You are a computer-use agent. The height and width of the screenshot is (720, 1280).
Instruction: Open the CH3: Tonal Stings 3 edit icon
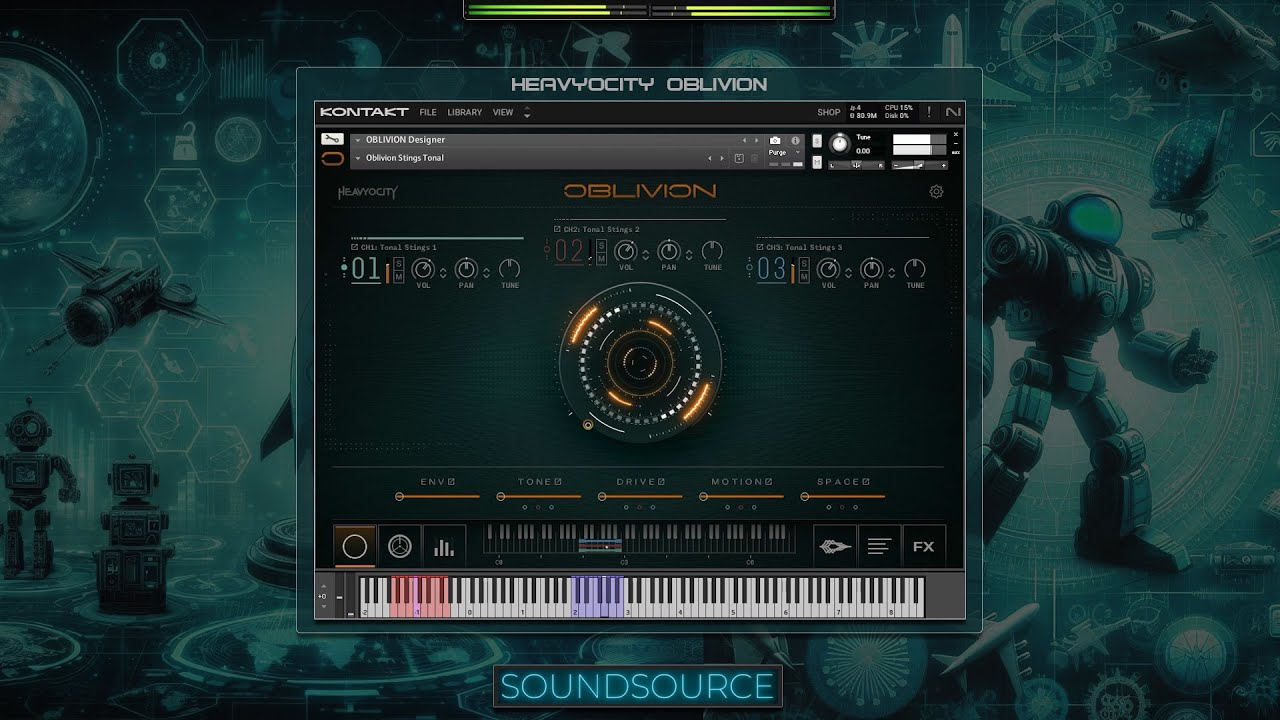point(760,247)
